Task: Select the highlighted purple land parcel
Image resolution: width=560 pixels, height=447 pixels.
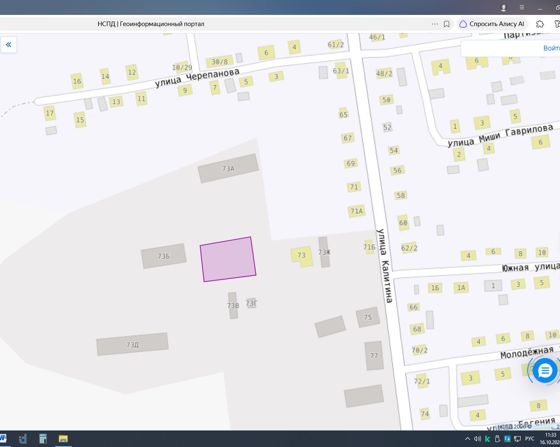Action: coord(228,259)
